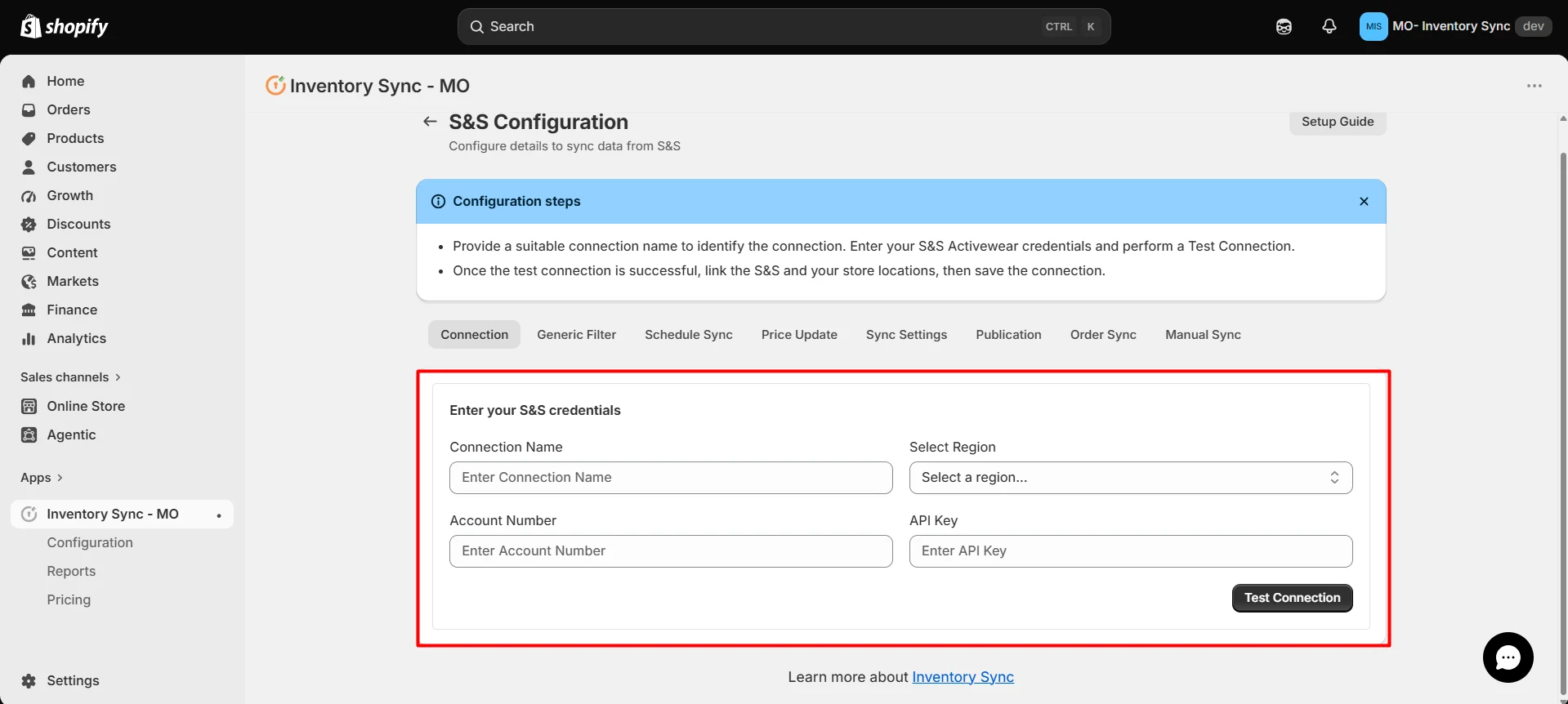This screenshot has height=704, width=1568.
Task: Click the Finance bank icon
Action: tap(29, 310)
